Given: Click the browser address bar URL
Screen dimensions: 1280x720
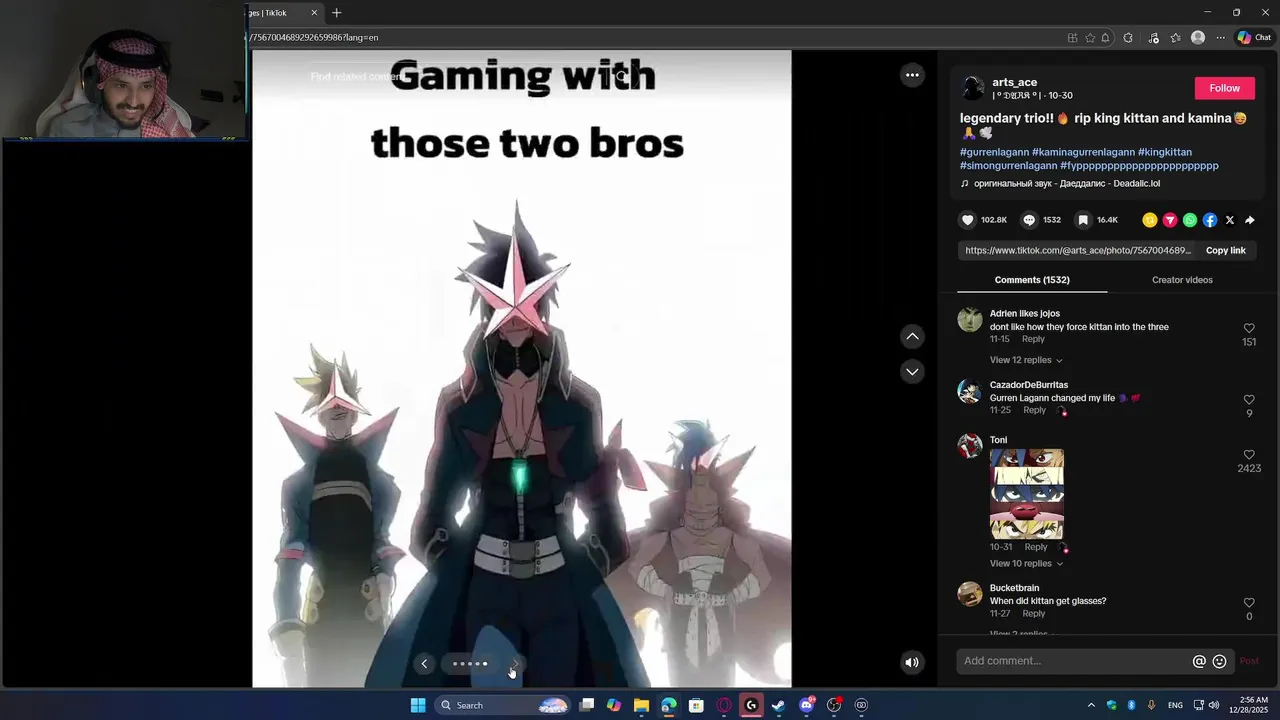Looking at the screenshot, I should coord(313,37).
